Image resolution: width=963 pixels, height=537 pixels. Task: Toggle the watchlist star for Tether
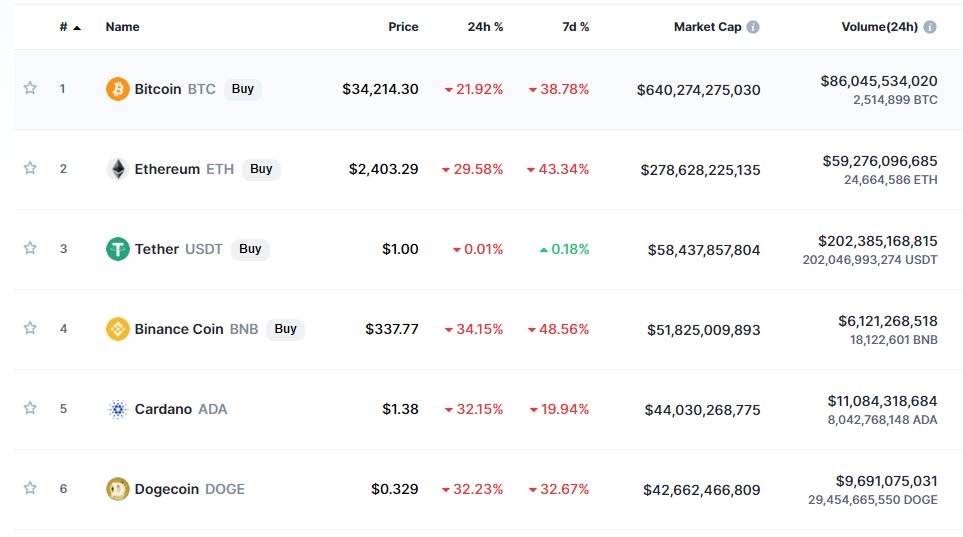tap(30, 248)
